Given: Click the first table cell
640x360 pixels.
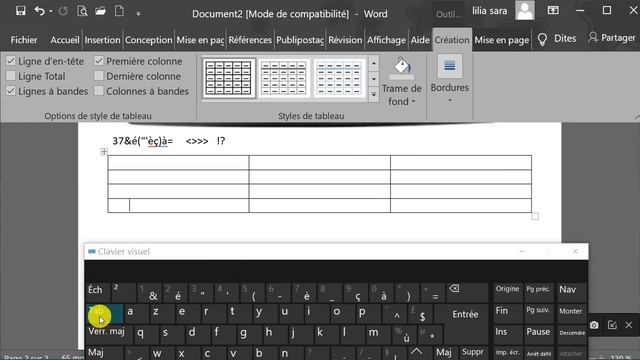Looking at the screenshot, I should coord(178,162).
